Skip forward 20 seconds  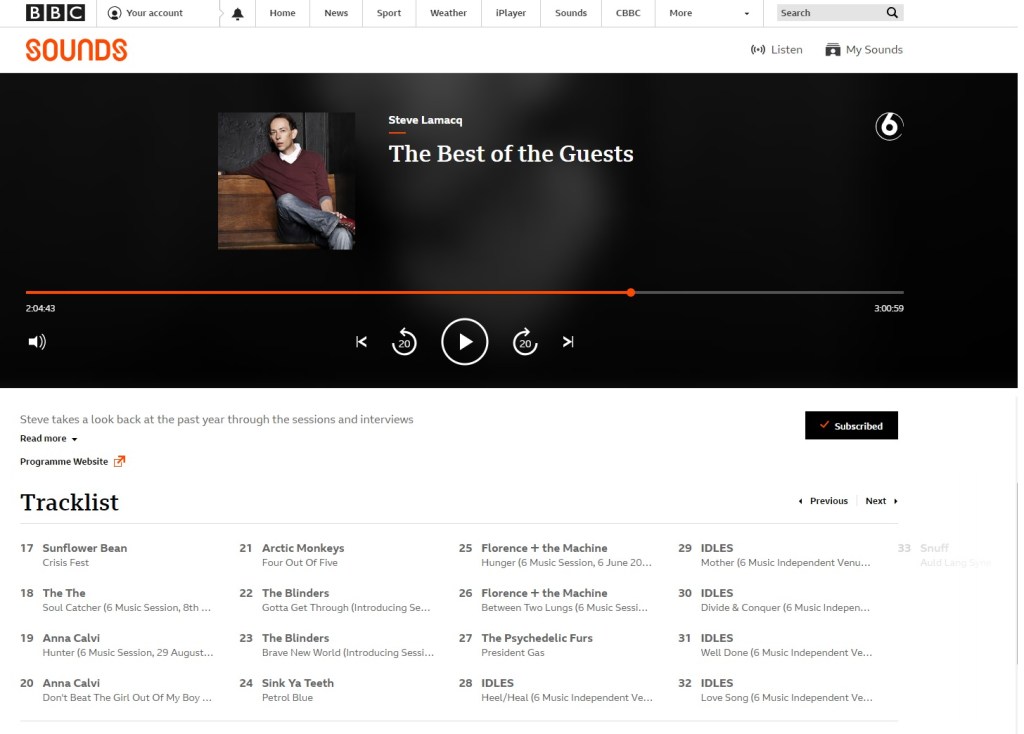525,342
